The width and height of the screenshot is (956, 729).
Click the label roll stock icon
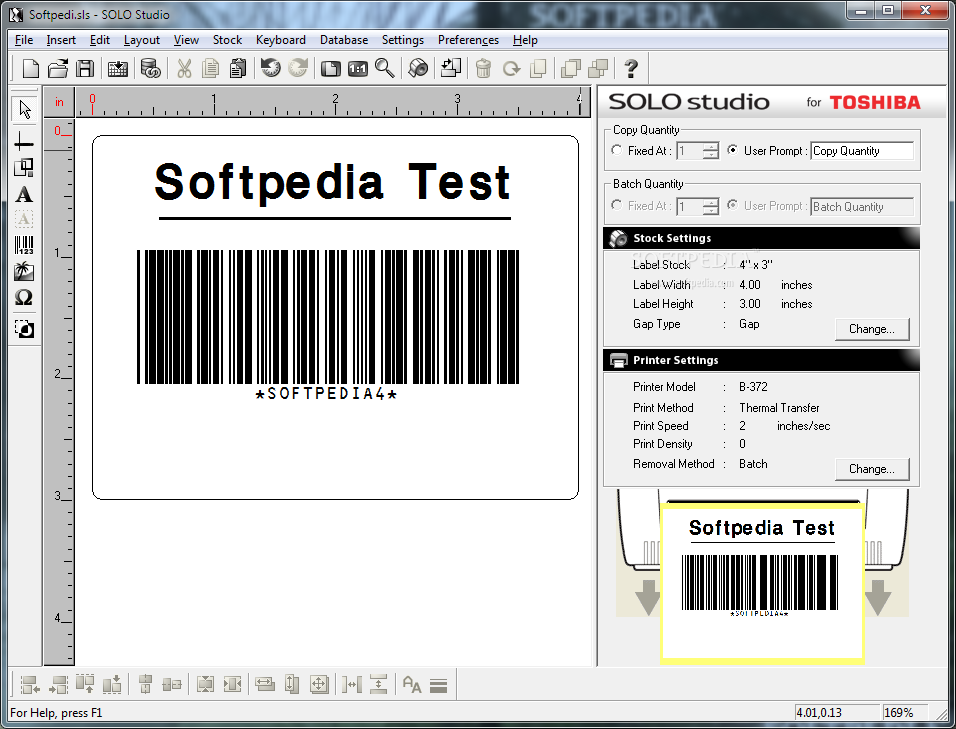coord(418,68)
